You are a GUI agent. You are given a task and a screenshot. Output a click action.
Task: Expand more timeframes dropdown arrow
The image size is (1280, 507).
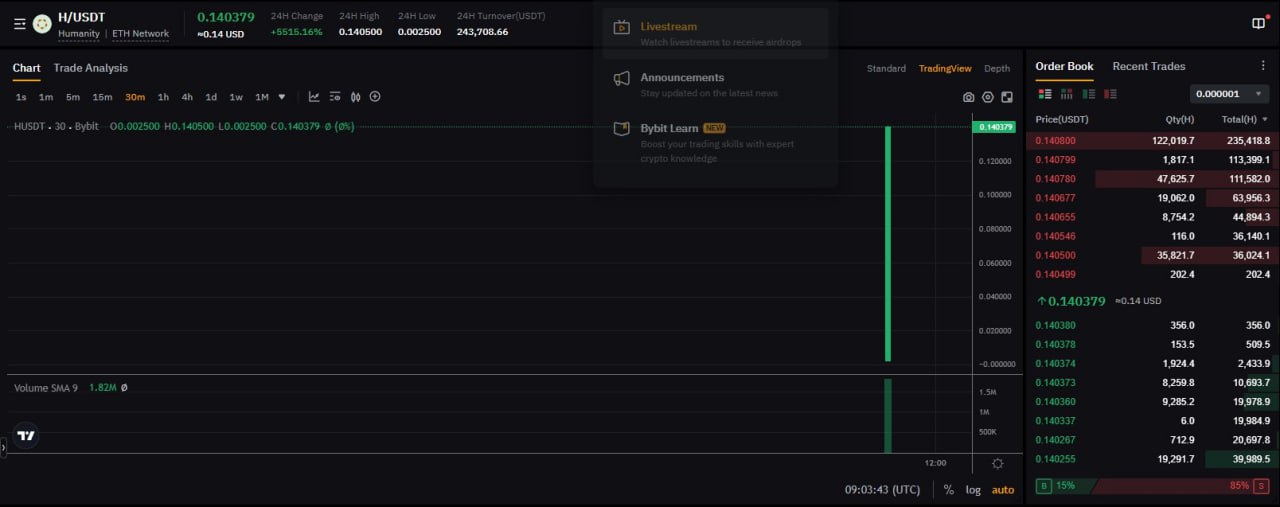282,97
